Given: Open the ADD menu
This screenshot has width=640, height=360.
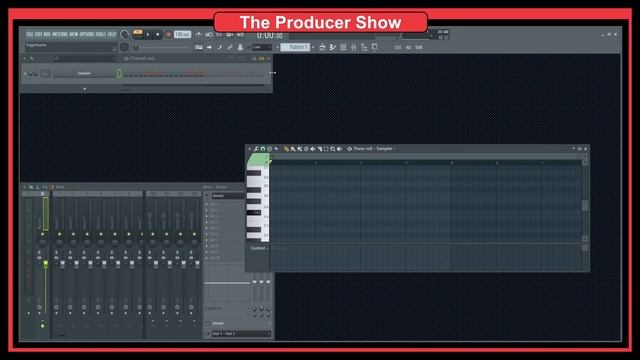Looking at the screenshot, I should coord(47,35).
